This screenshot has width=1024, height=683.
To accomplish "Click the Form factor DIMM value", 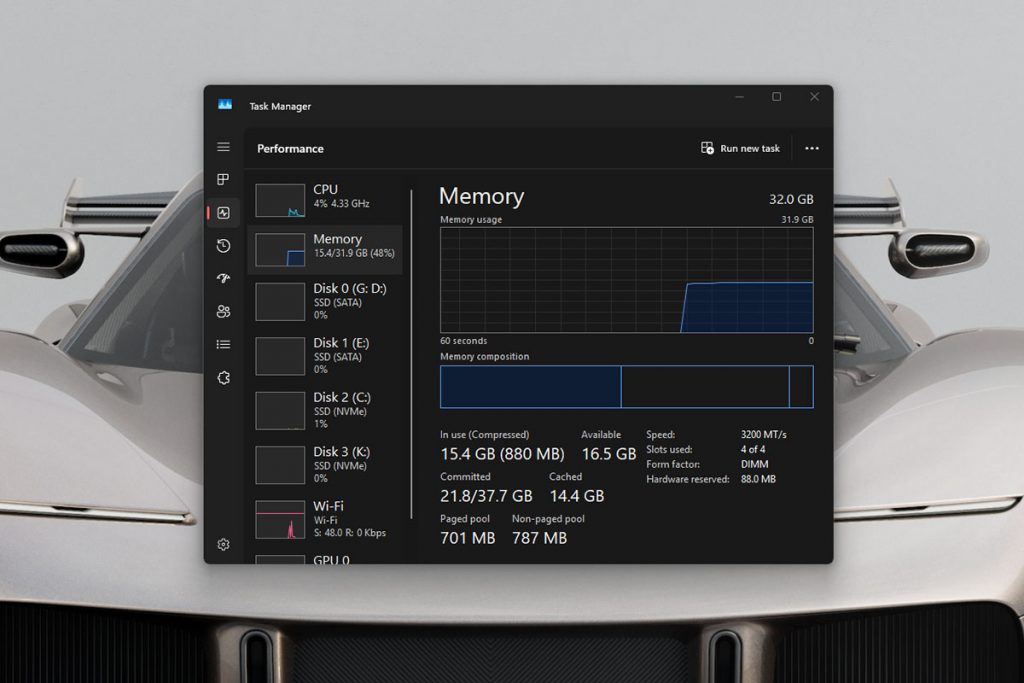I will pos(754,464).
